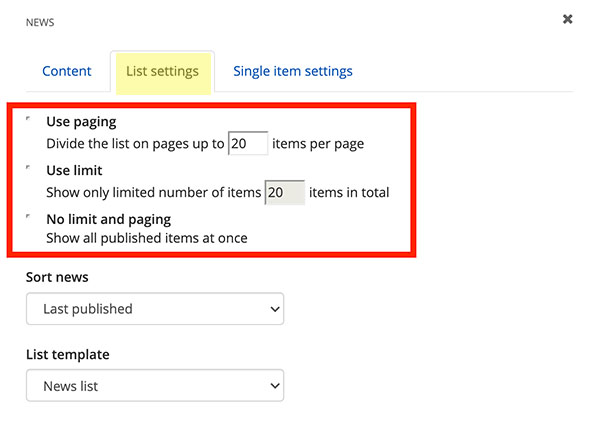Click the List template field label
The height and width of the screenshot is (439, 600).
click(x=67, y=354)
